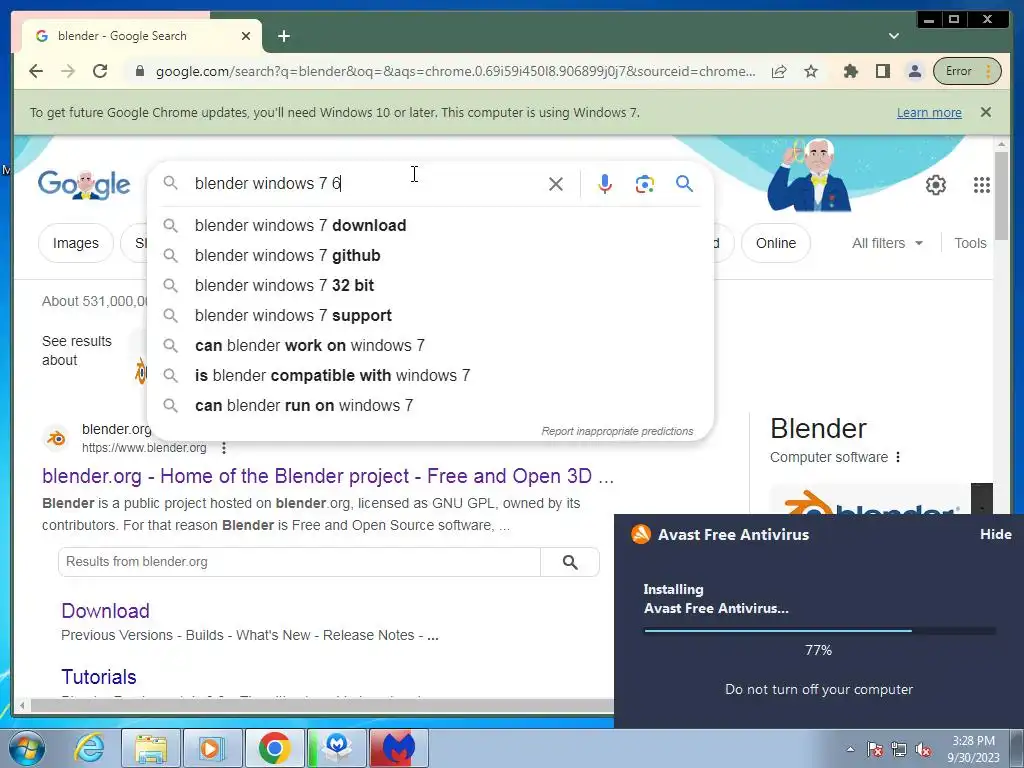The height and width of the screenshot is (768, 1024).
Task: Submit search with magnifier button
Action: pyautogui.click(x=684, y=184)
